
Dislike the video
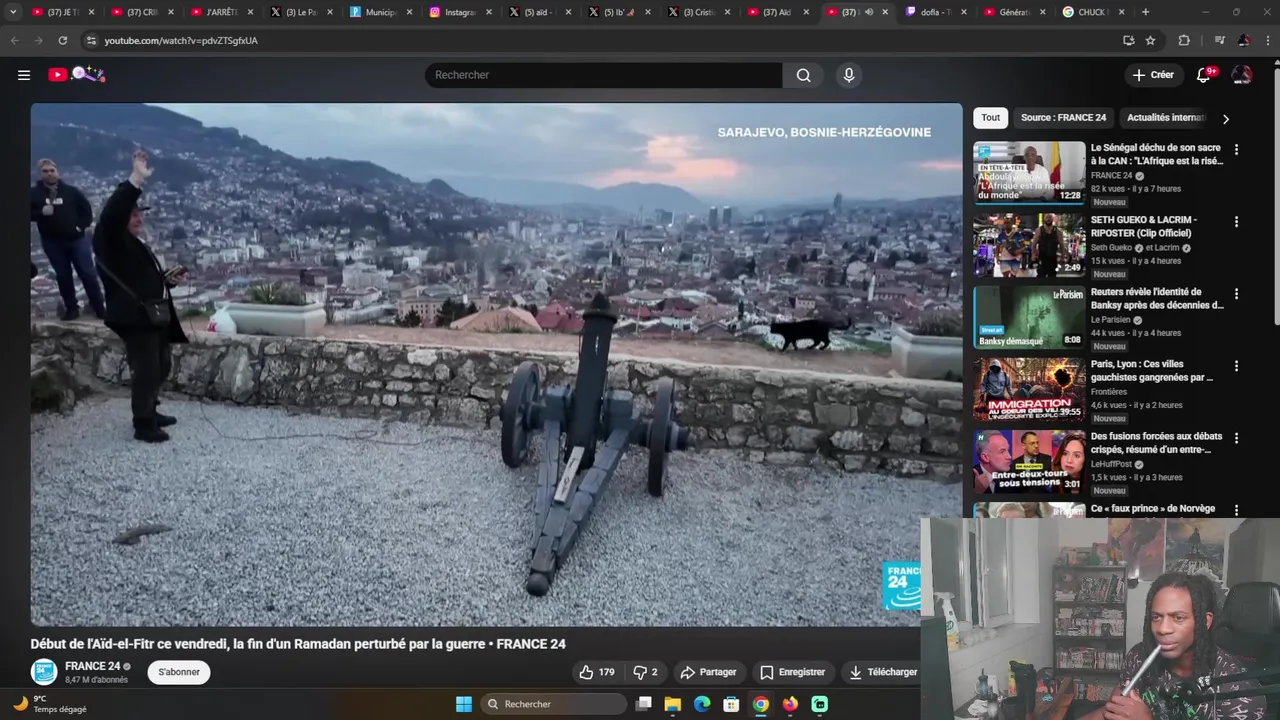tap(646, 672)
